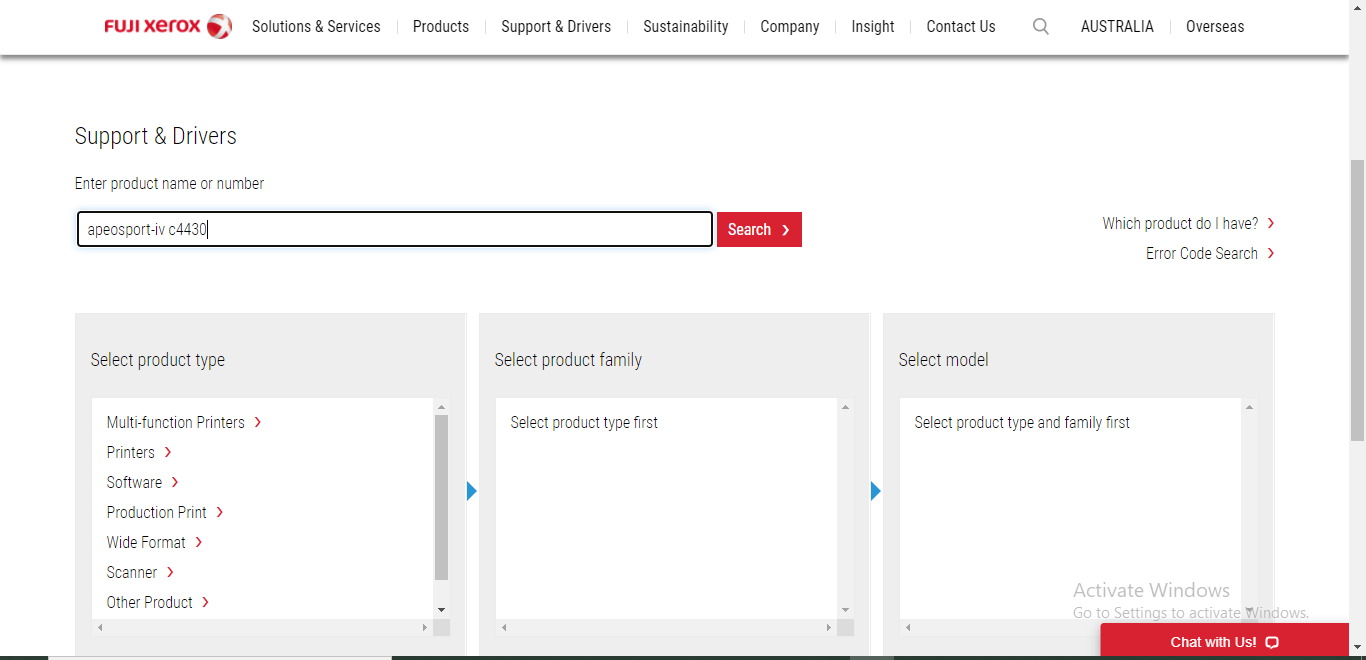Click the page vertical scrollbar thumb

tap(1357, 300)
